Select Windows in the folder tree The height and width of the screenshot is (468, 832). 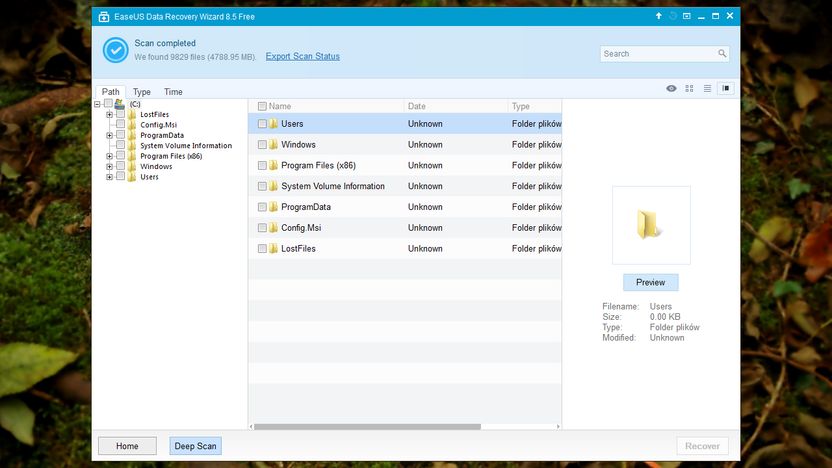click(x=156, y=166)
